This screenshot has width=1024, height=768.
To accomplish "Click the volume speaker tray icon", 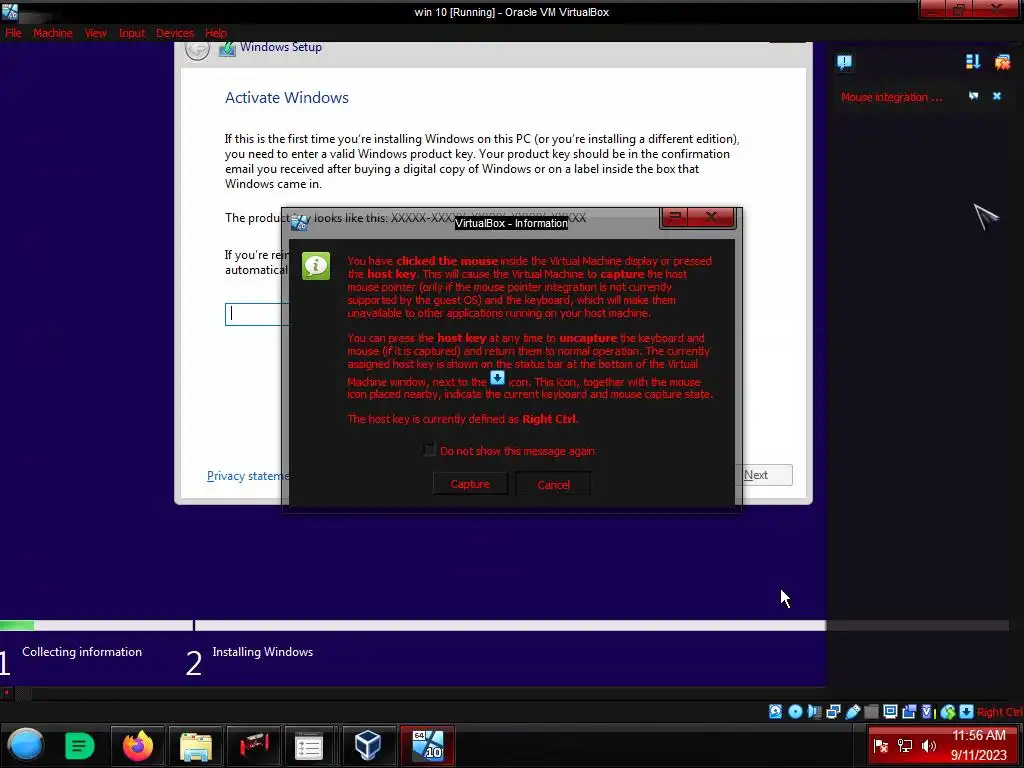I will point(929,746).
